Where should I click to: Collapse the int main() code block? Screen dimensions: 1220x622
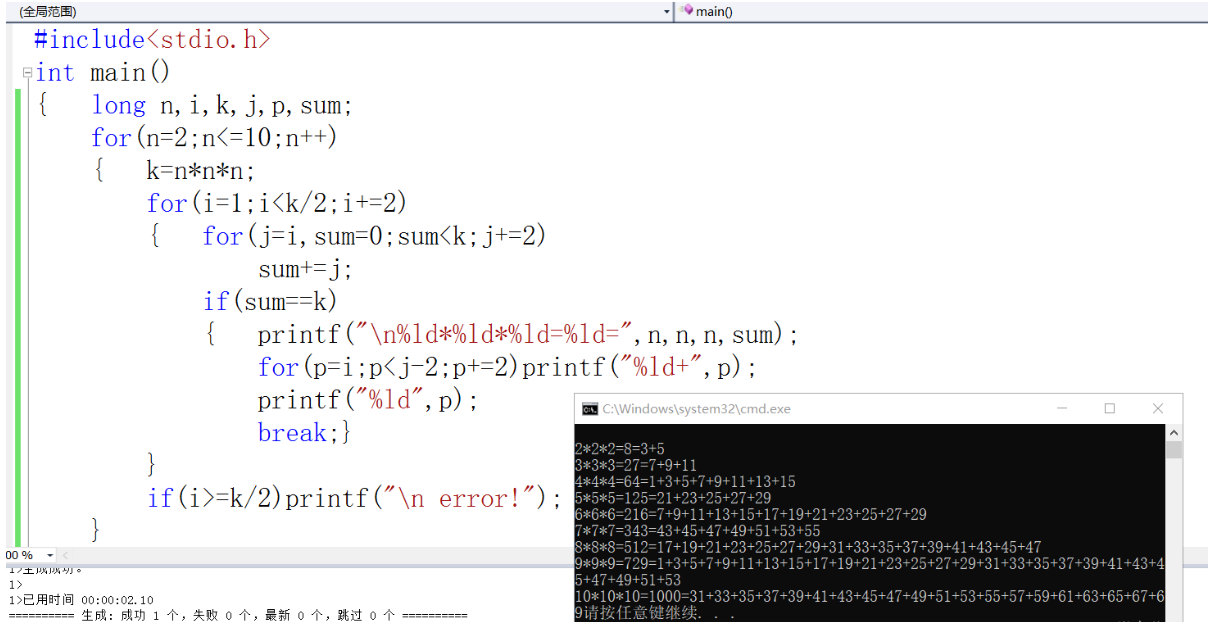(27, 73)
